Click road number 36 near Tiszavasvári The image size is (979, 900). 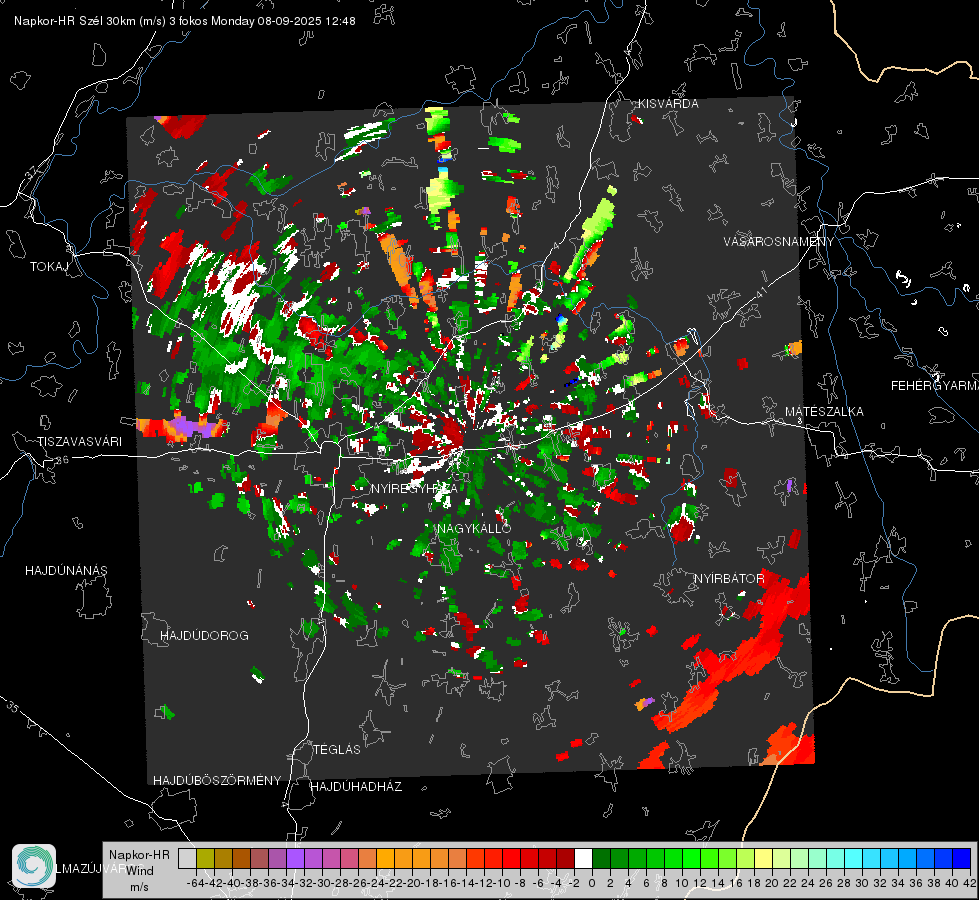[62, 460]
